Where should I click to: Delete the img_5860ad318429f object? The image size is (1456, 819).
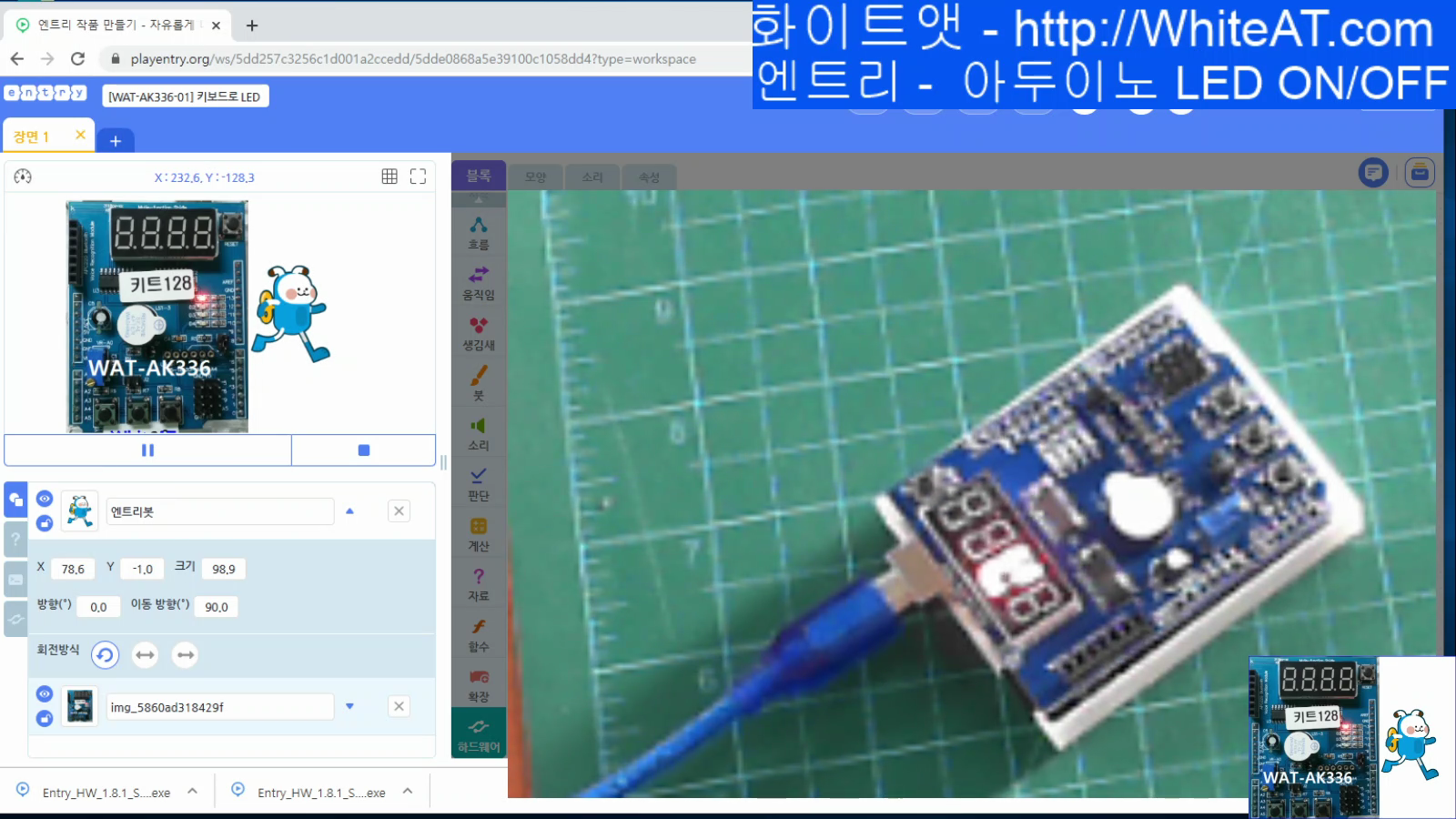click(x=399, y=706)
